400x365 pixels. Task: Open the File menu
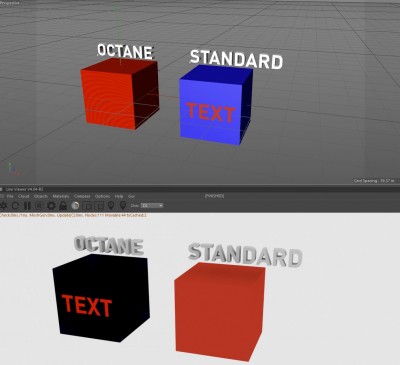click(x=10, y=196)
